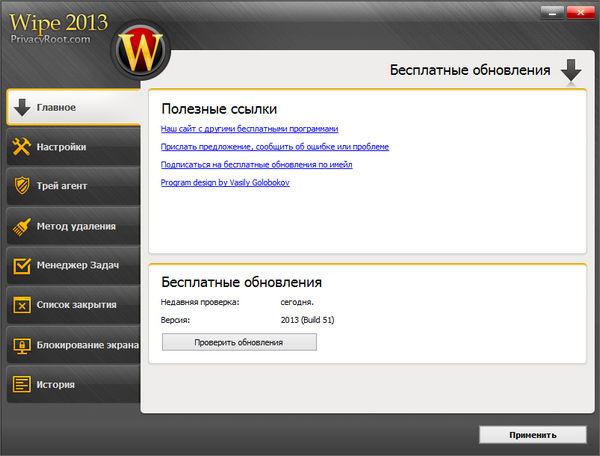Click the Бесплатные обновления header title
The width and height of the screenshot is (600, 456).
470,70
